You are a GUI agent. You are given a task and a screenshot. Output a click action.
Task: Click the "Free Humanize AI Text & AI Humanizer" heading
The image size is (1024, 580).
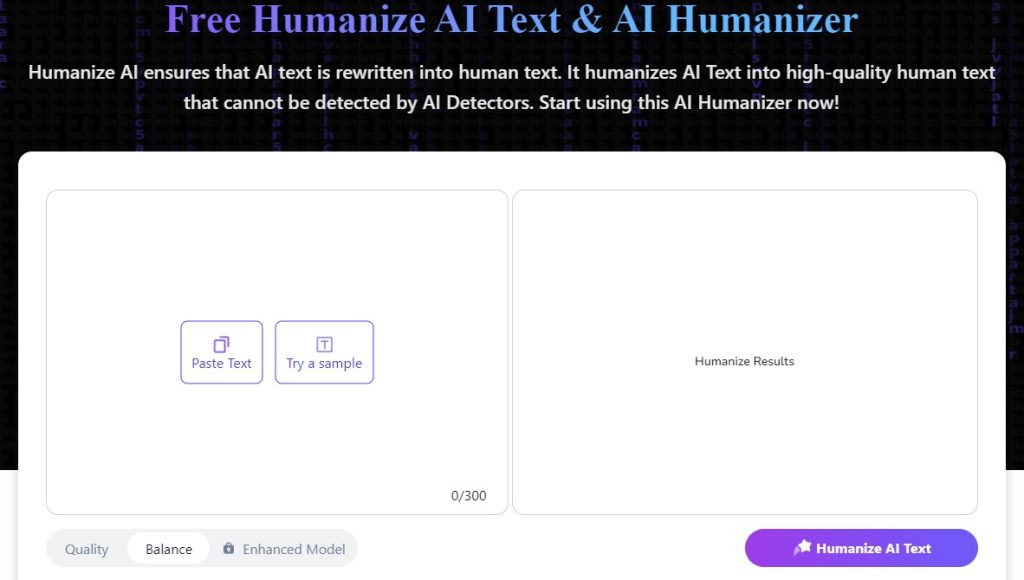coord(512,20)
